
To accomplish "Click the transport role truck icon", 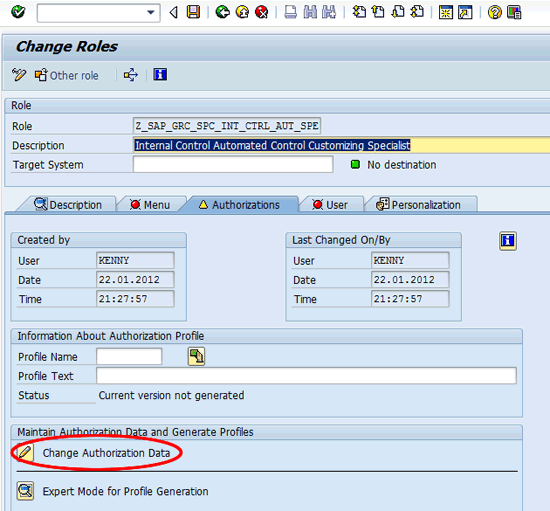I will tap(131, 75).
